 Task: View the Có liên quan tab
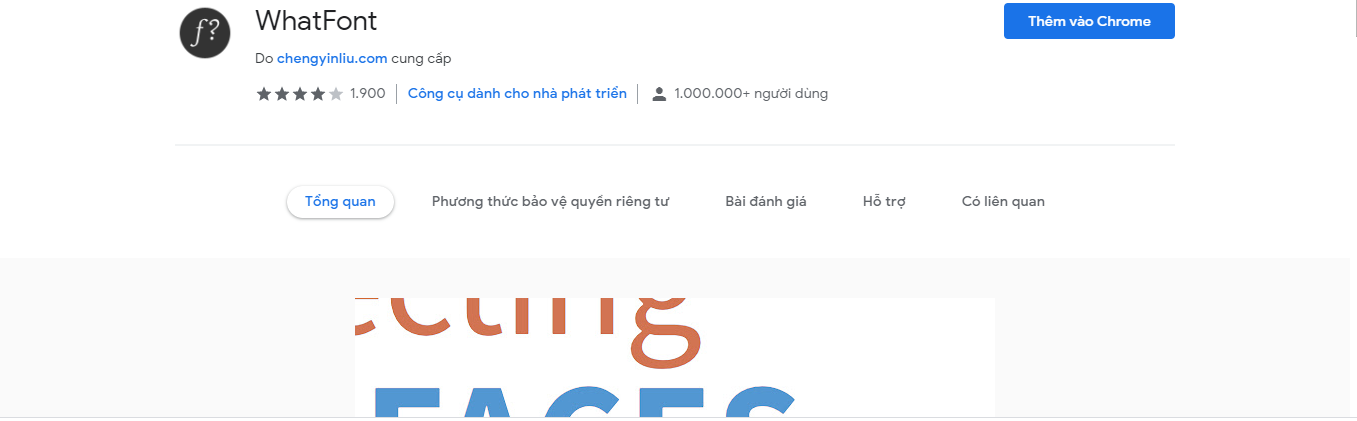[x=1003, y=201]
